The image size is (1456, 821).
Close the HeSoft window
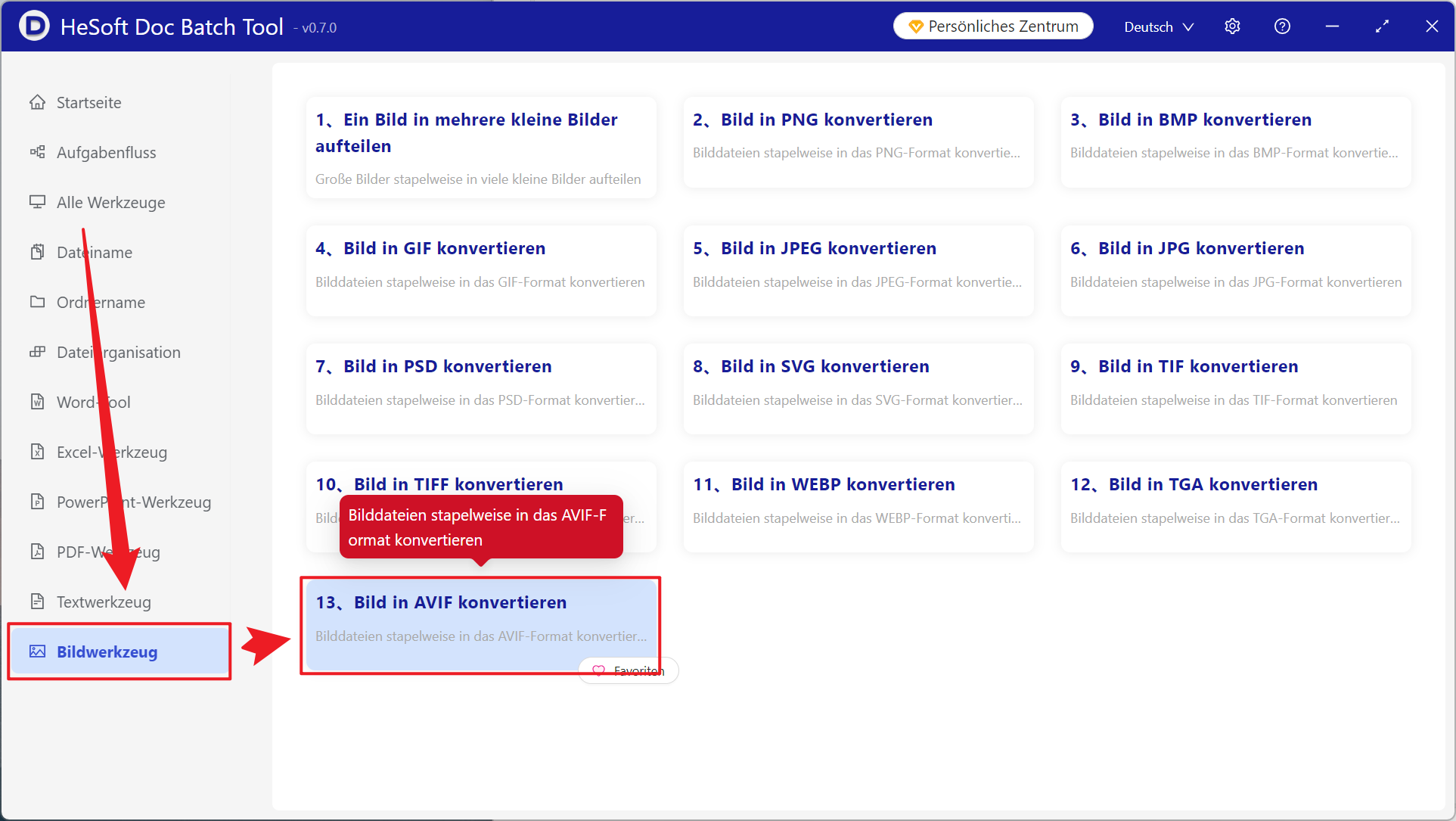1432,26
